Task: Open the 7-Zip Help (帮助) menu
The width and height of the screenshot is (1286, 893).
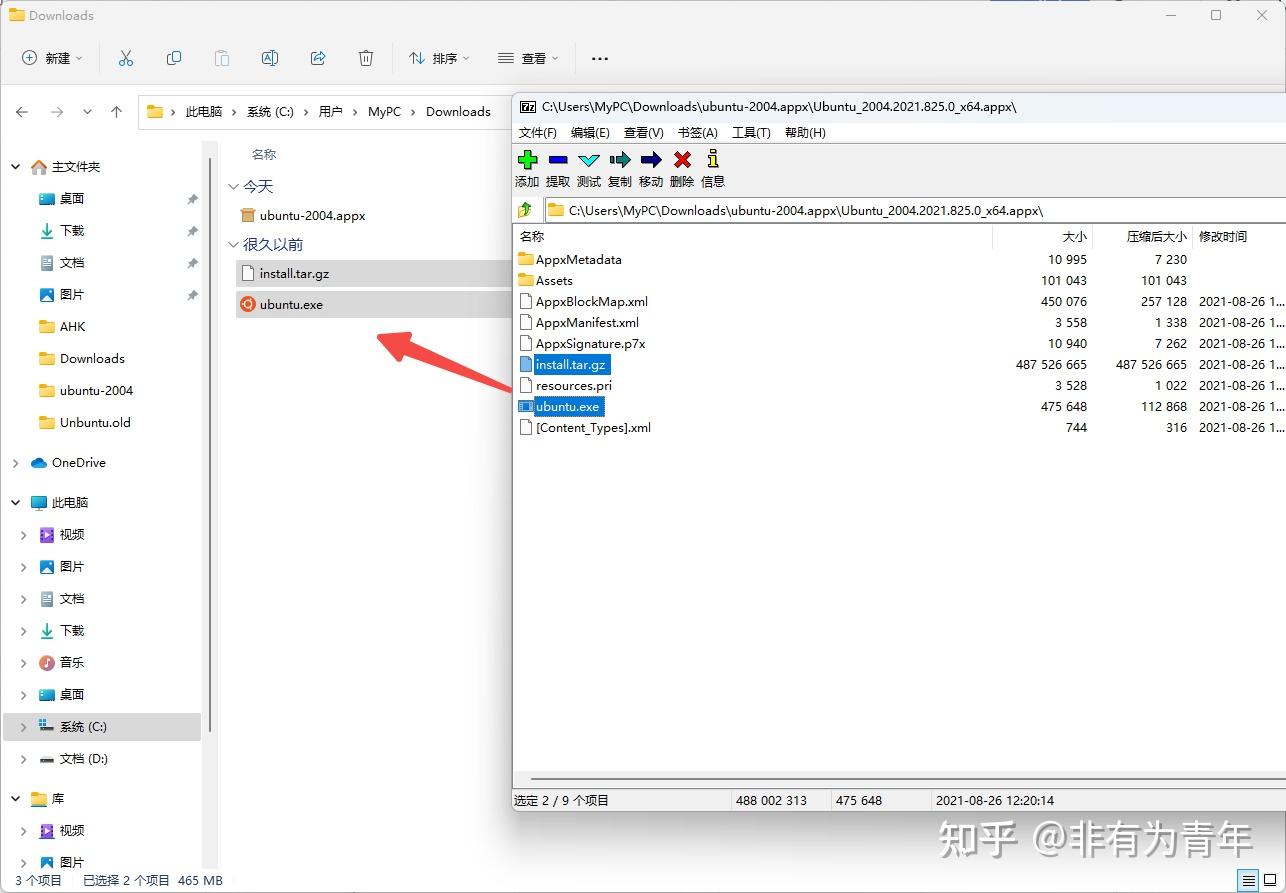Action: pos(805,132)
